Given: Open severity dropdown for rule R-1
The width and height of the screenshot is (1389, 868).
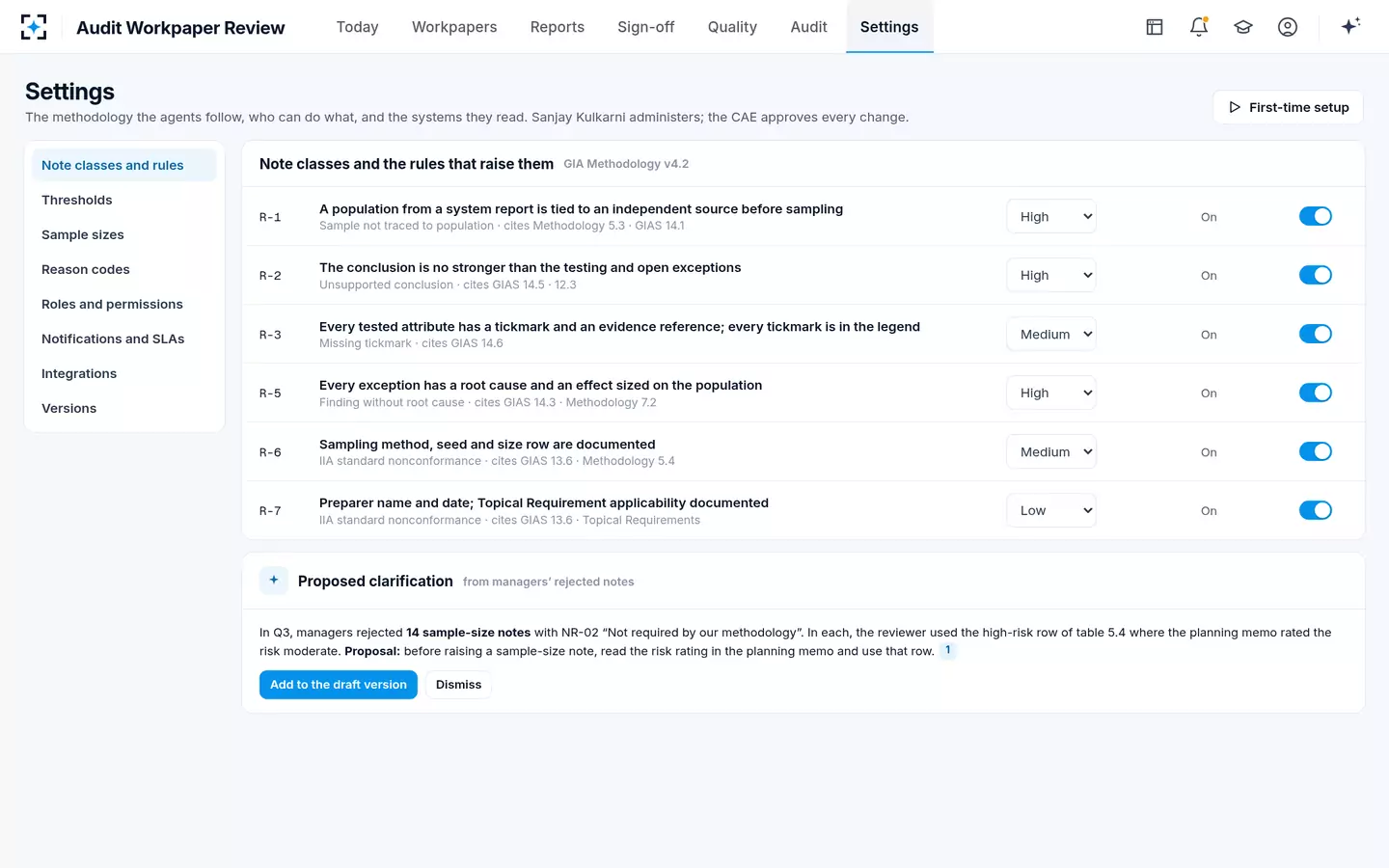Looking at the screenshot, I should (1051, 216).
